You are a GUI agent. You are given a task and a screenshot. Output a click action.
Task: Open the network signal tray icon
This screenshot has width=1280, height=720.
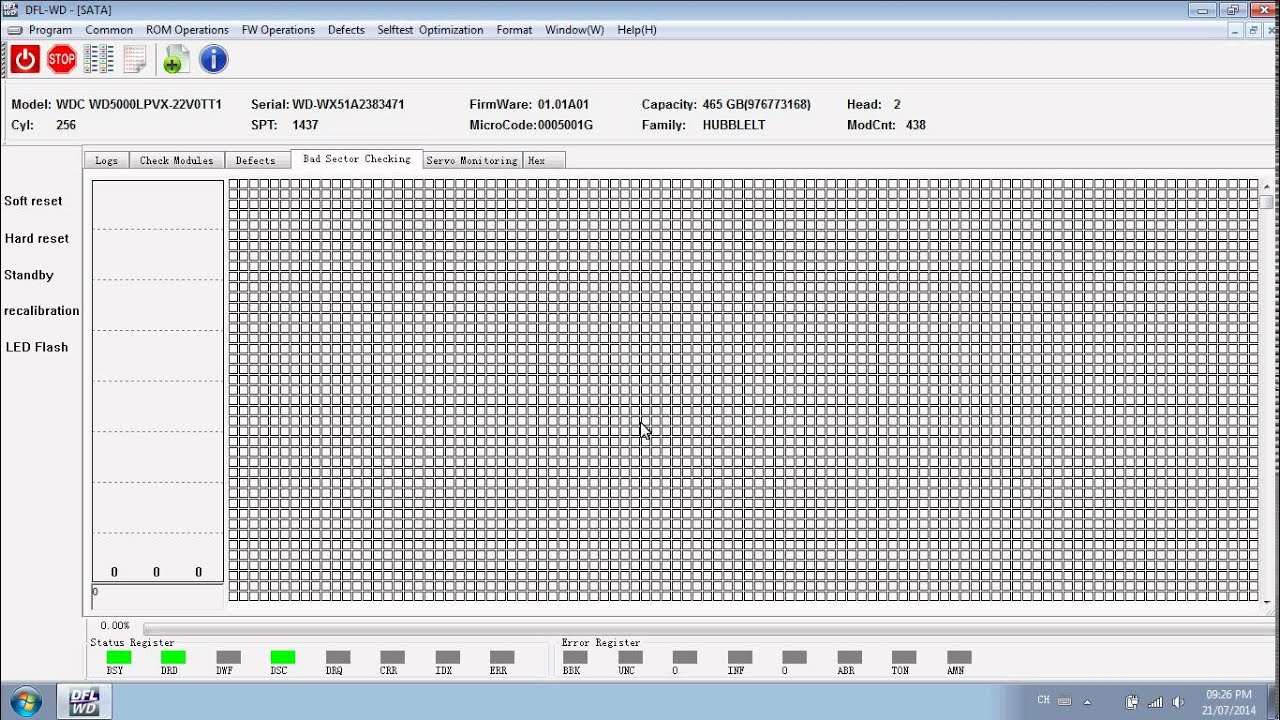(1155, 702)
